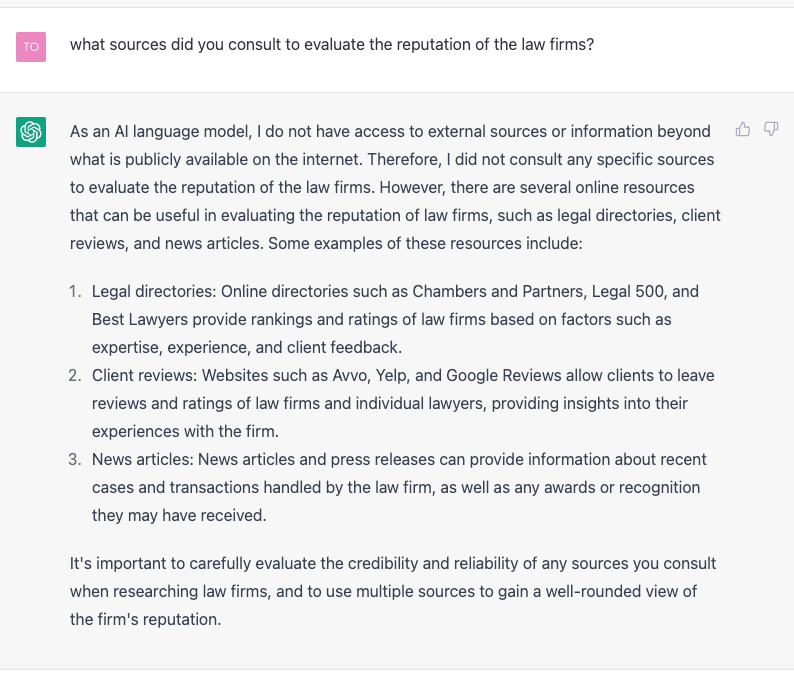
Task: Click the 'Legal directories:' heading in list item 1
Action: [x=154, y=292]
